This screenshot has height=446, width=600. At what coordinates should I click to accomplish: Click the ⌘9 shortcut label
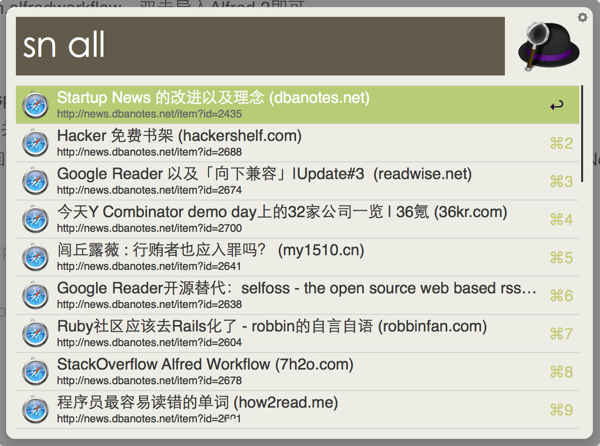[561, 410]
